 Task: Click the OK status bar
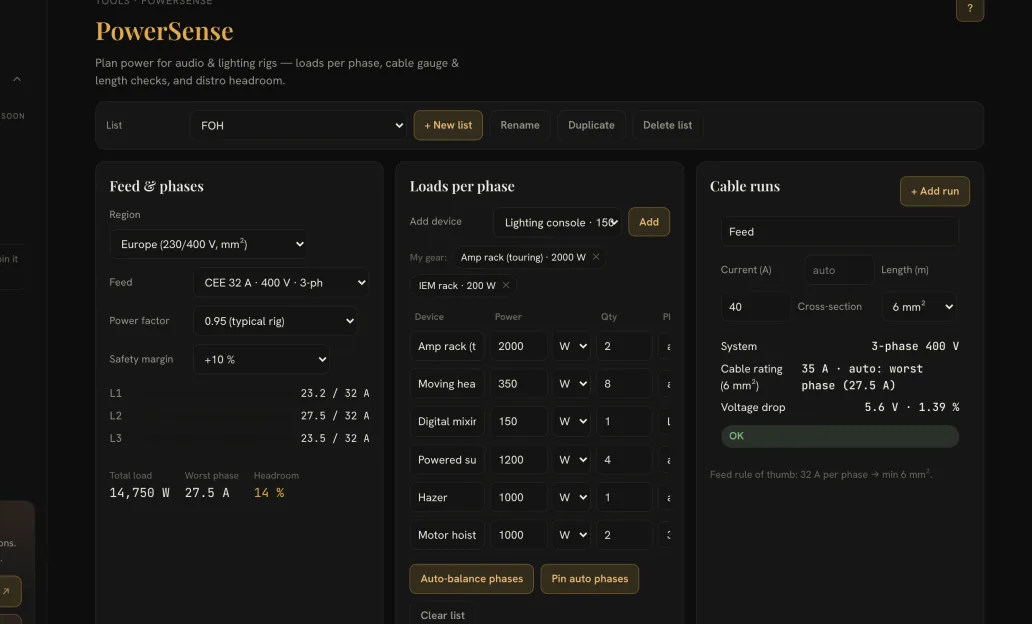[x=840, y=436]
